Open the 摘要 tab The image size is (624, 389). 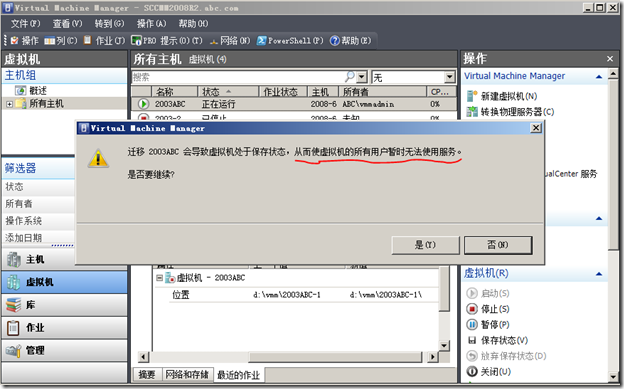(146, 374)
